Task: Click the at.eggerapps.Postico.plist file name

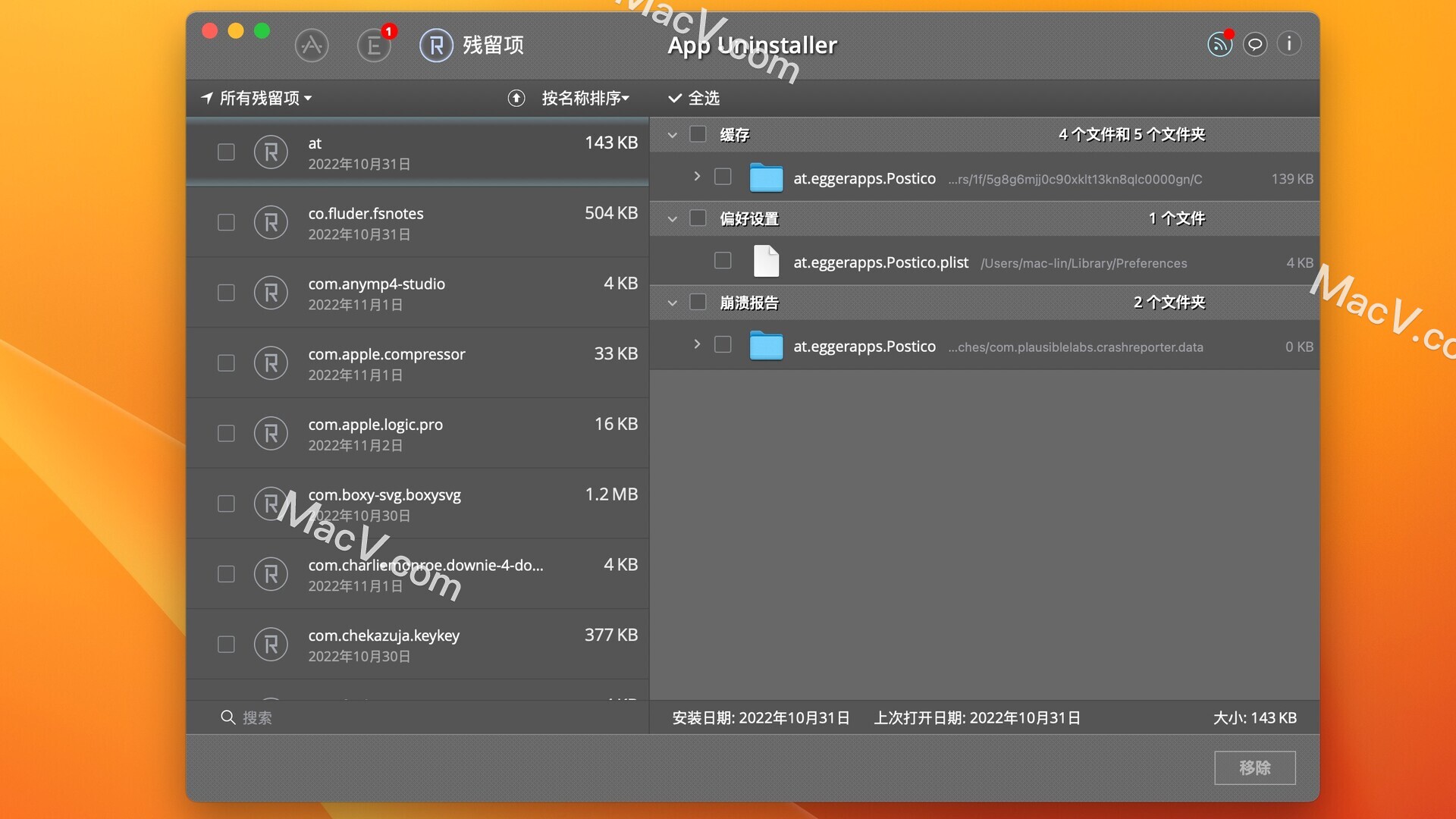Action: coord(880,262)
